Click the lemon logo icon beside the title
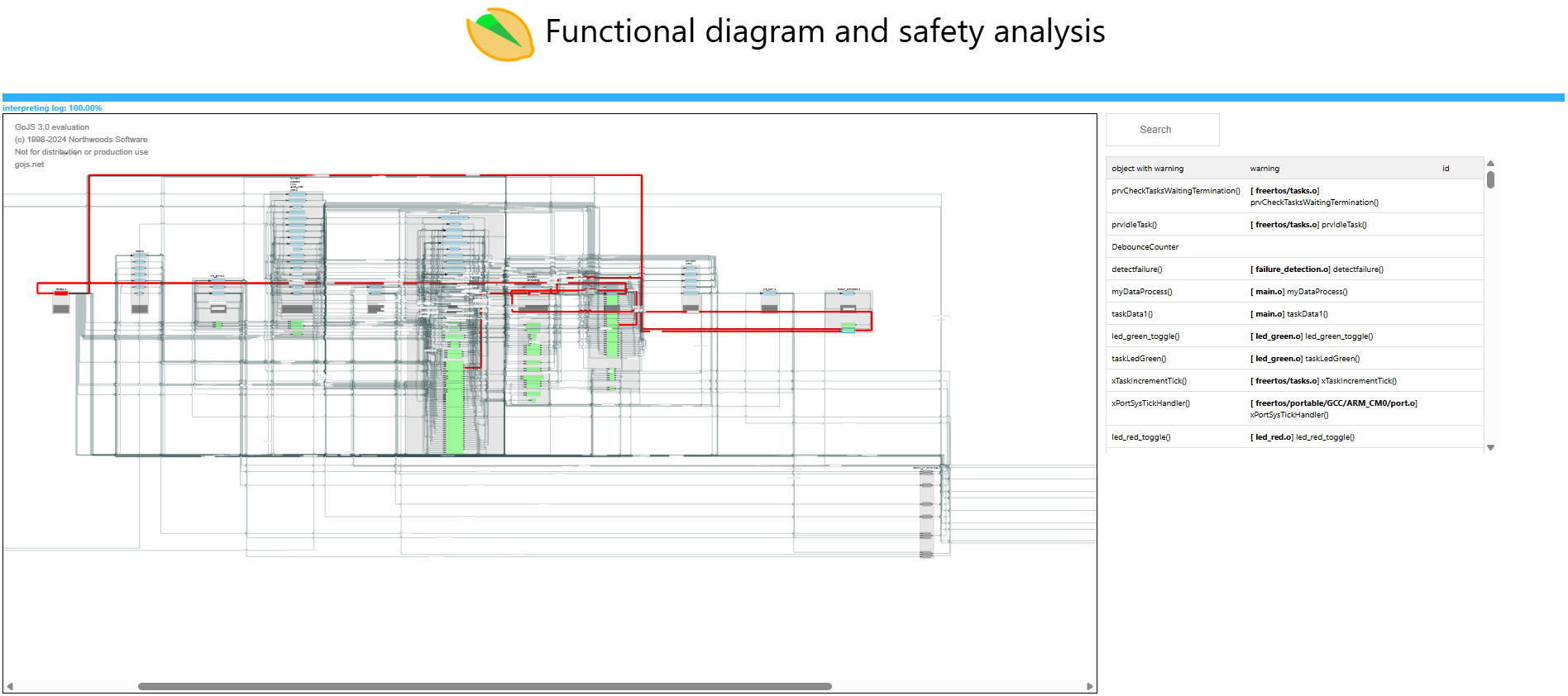 tap(500, 35)
